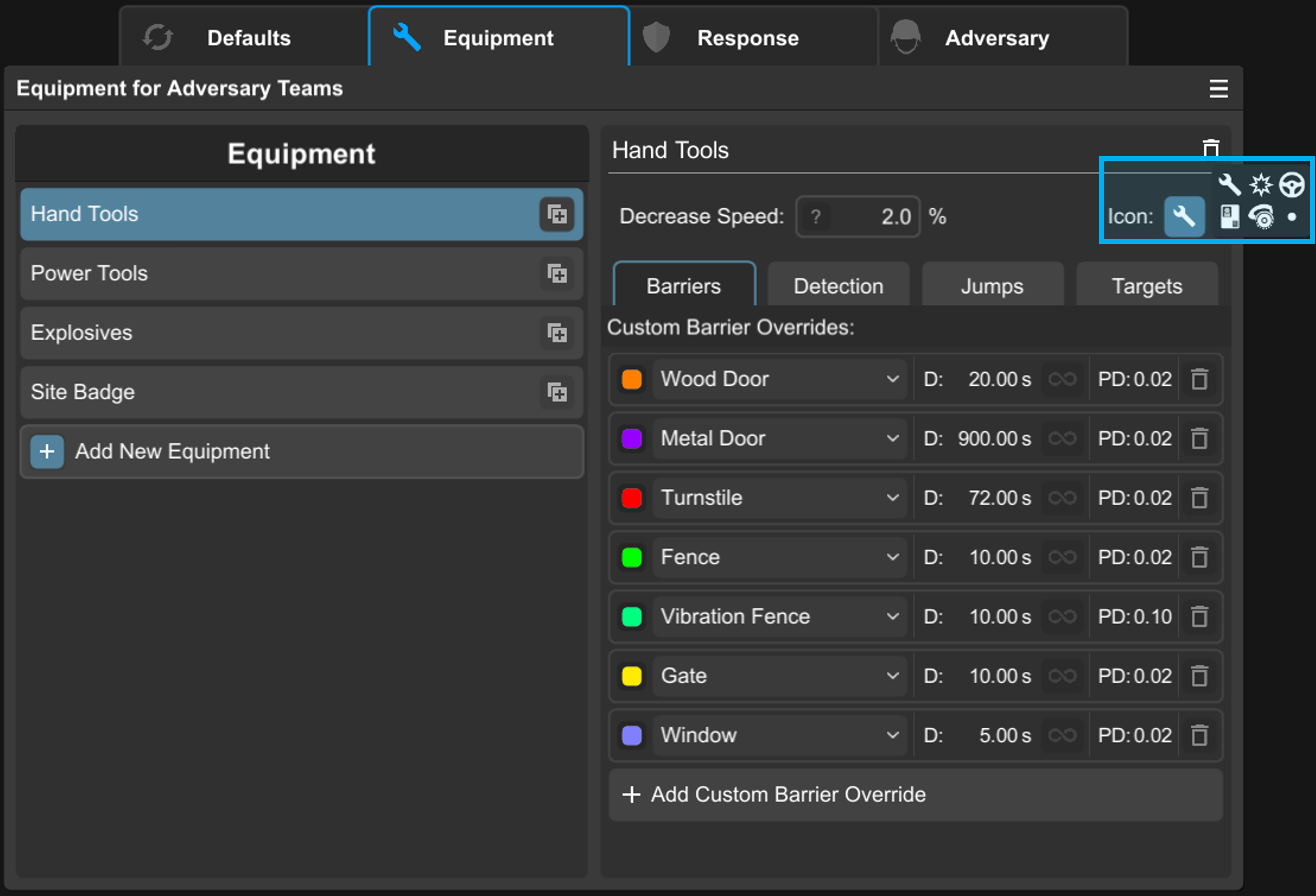Click the yellow Gate color swatch
Image resolution: width=1316 pixels, height=896 pixels.
click(631, 676)
